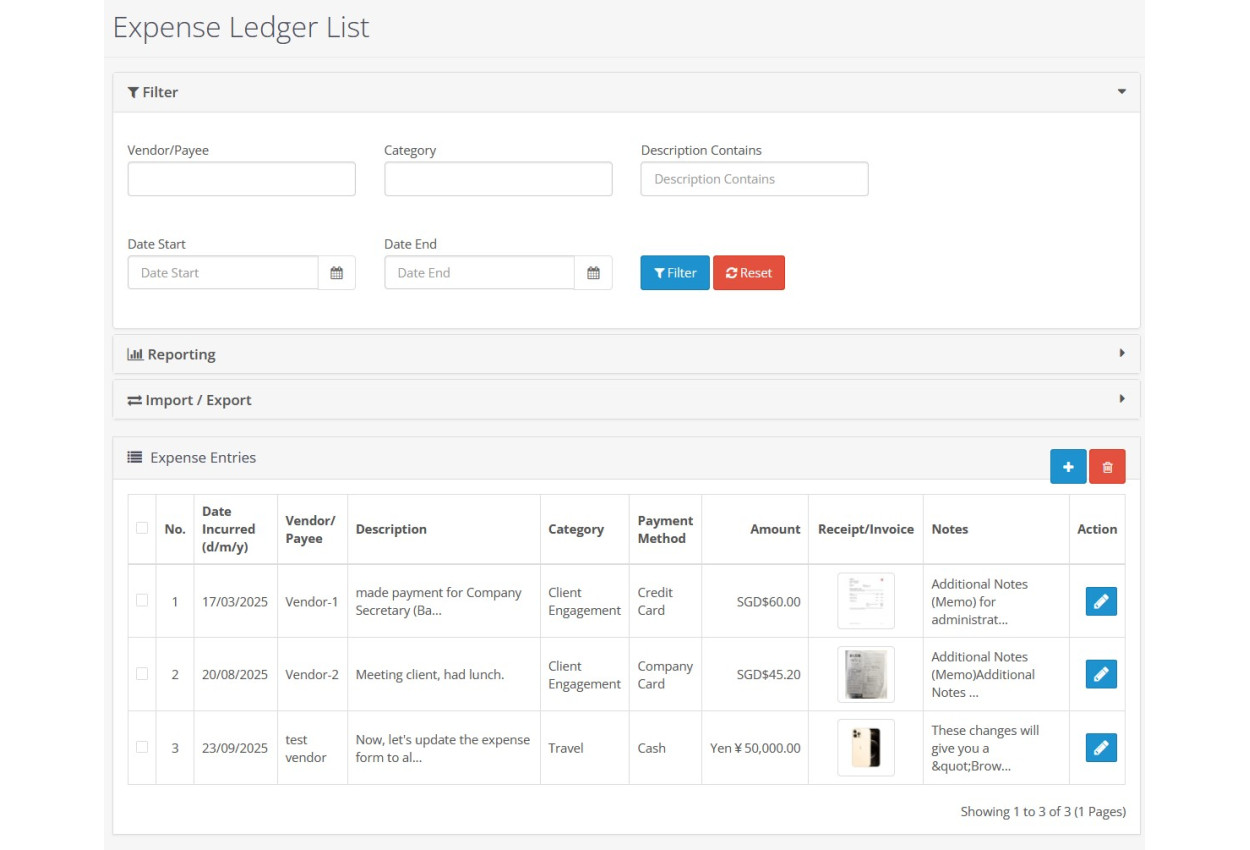
Task: Focus the Description Contains text box
Action: pos(754,179)
